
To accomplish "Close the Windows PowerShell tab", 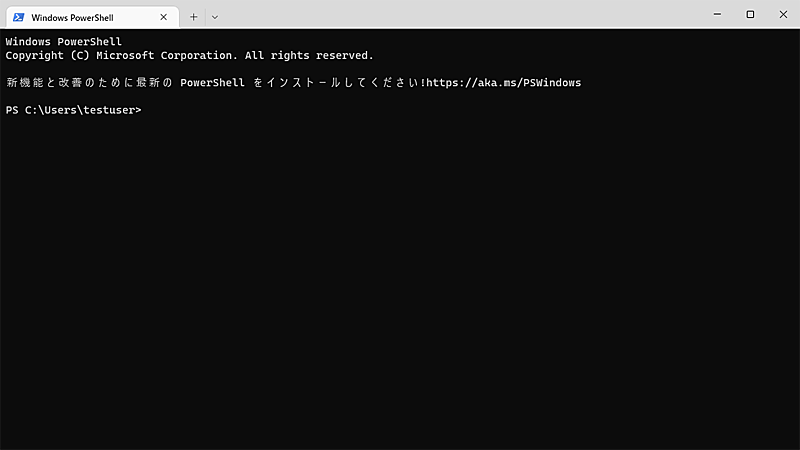I will coord(164,17).
